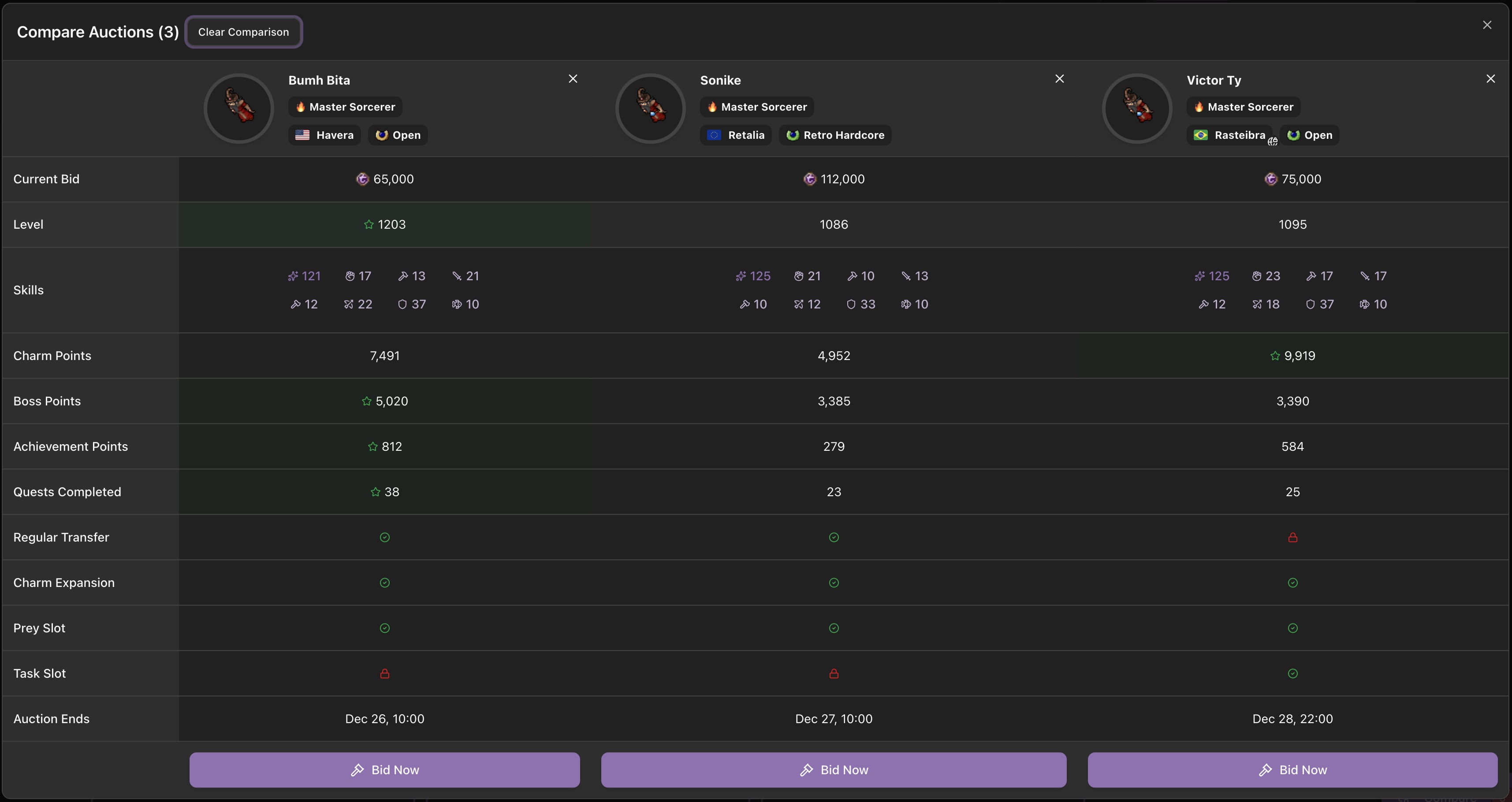Click Victor Ty's Task Slot checkmark
This screenshot has width=1512, height=802.
pyautogui.click(x=1292, y=673)
